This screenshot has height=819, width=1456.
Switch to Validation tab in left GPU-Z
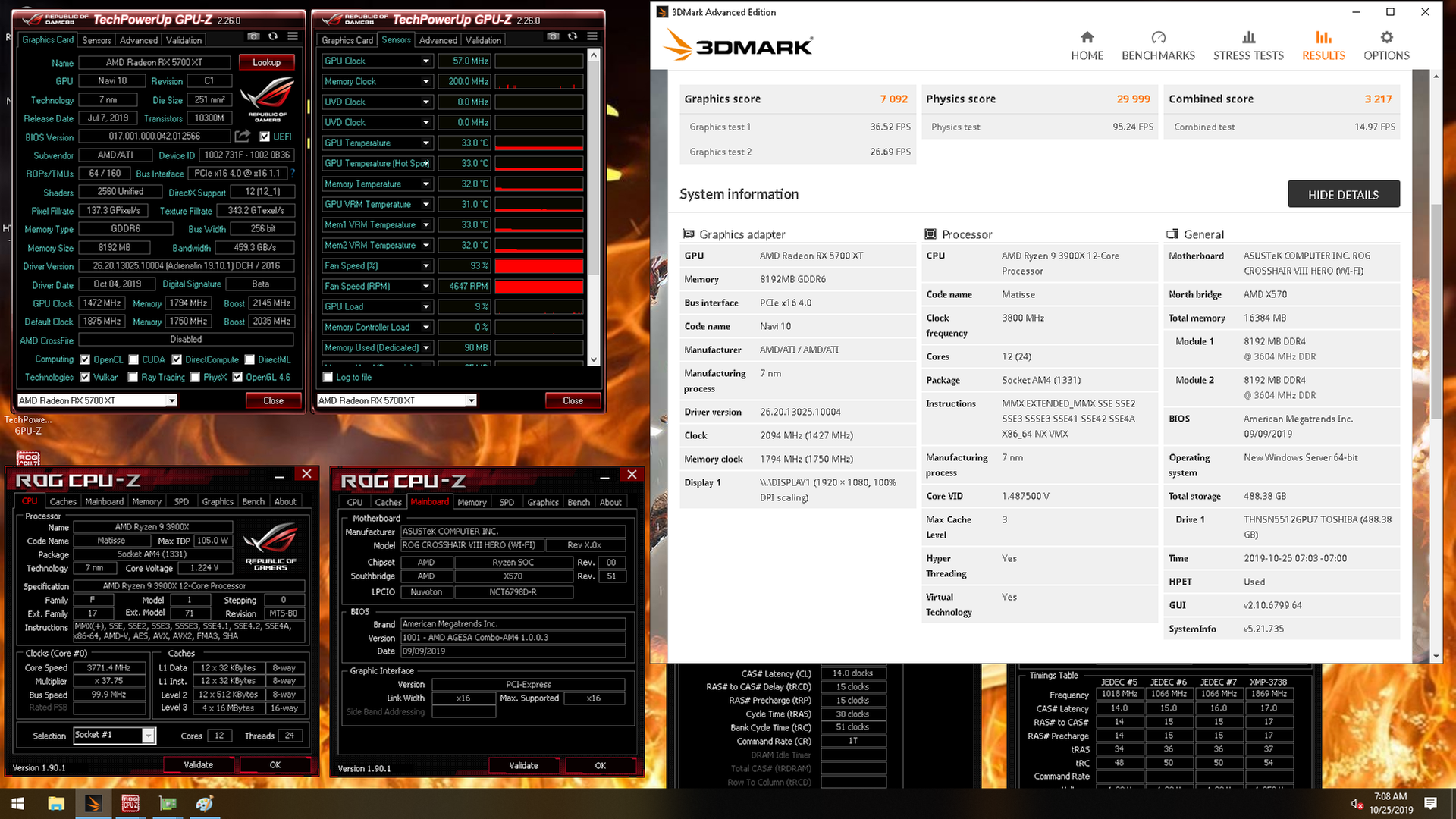184,40
